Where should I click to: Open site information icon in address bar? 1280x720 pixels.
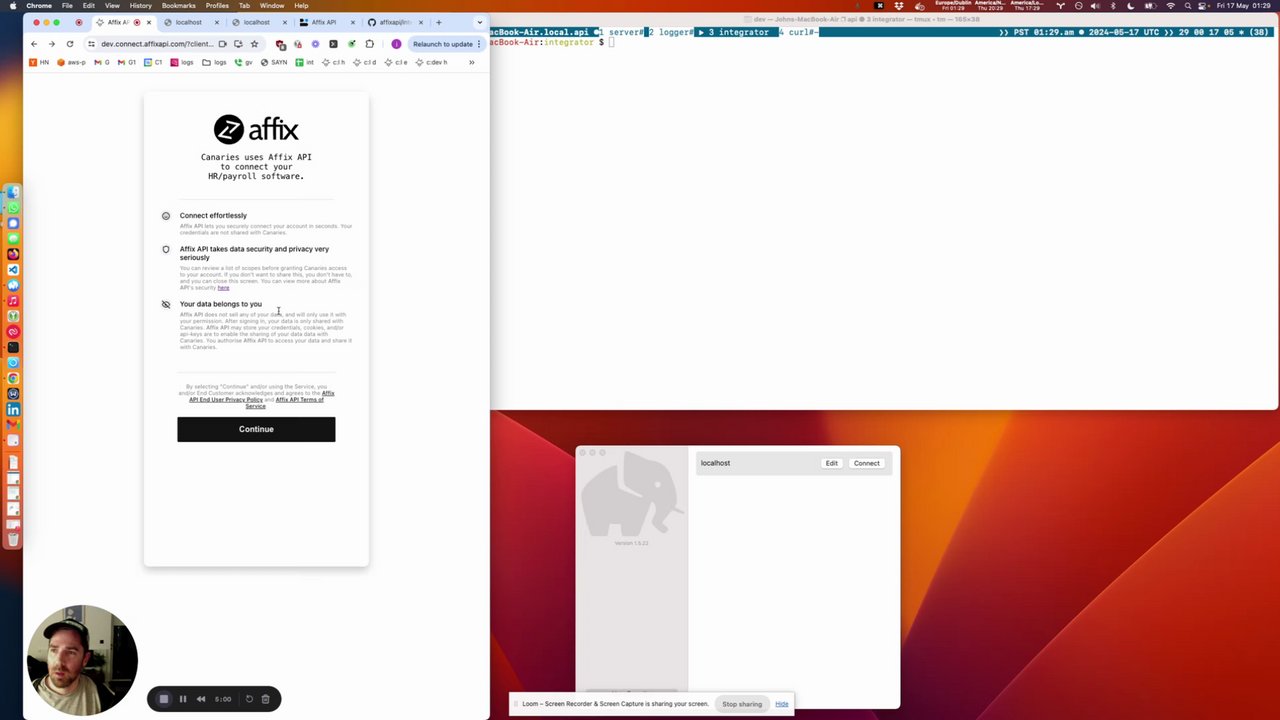click(91, 44)
